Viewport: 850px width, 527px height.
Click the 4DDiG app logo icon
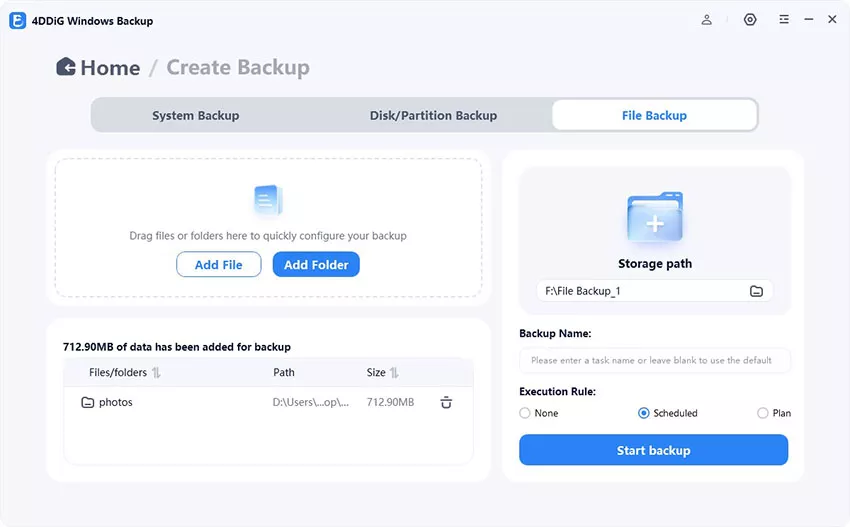[17, 21]
